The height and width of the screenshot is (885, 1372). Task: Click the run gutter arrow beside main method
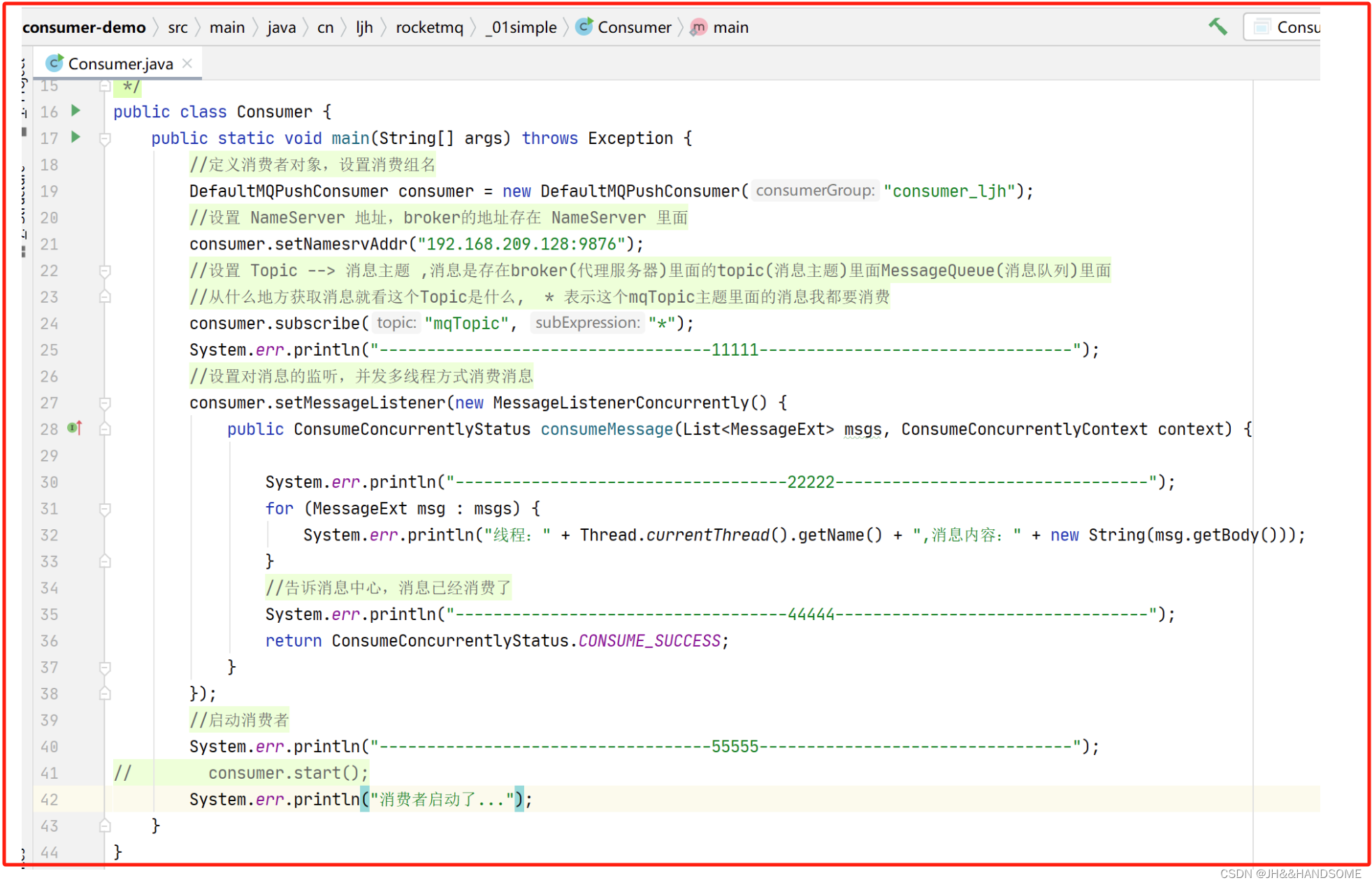pos(76,138)
